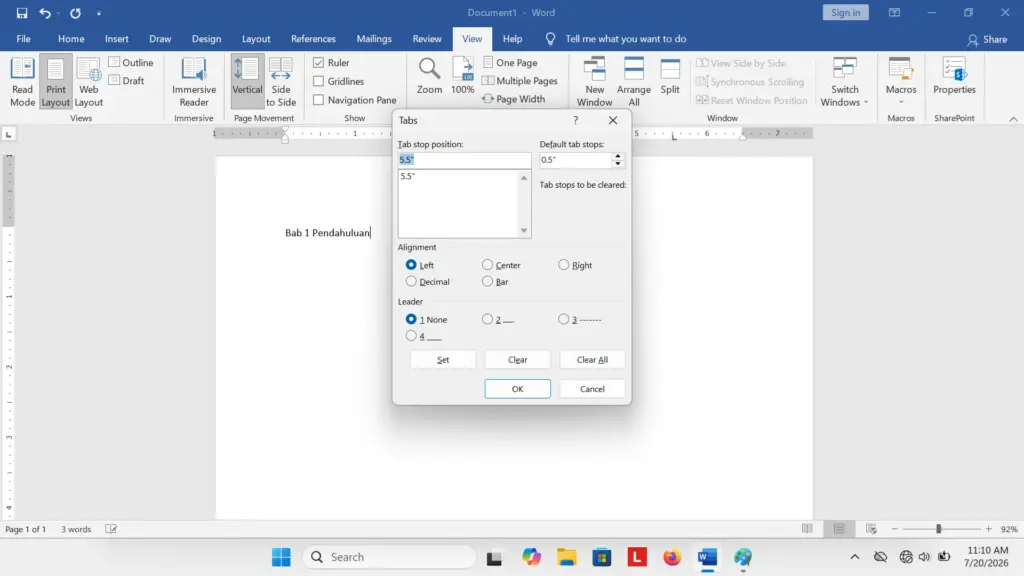
Task: Open the Review tab
Action: [427, 39]
